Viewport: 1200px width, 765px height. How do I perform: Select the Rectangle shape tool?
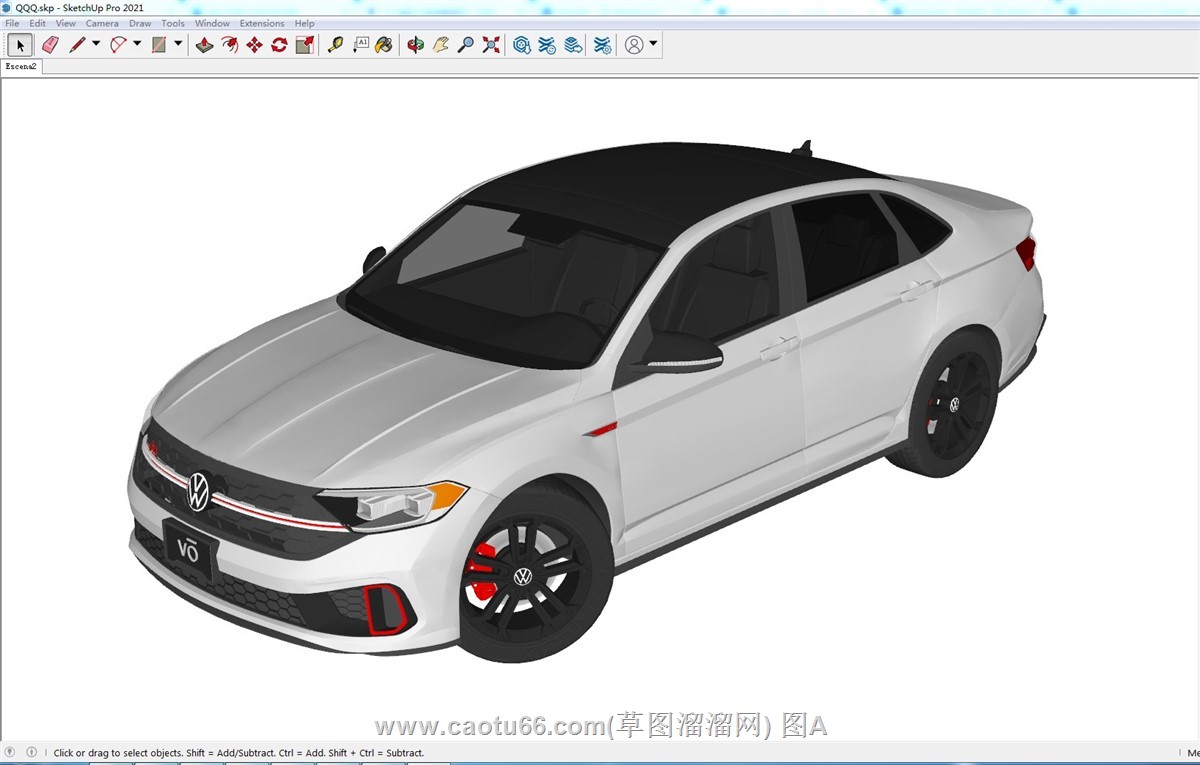(x=159, y=45)
